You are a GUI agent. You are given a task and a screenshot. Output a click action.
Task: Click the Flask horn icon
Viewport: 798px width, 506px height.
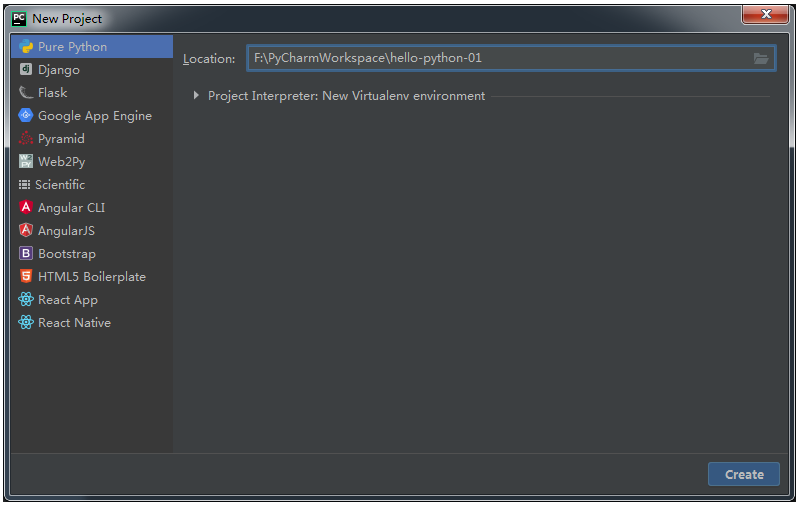[x=26, y=93]
